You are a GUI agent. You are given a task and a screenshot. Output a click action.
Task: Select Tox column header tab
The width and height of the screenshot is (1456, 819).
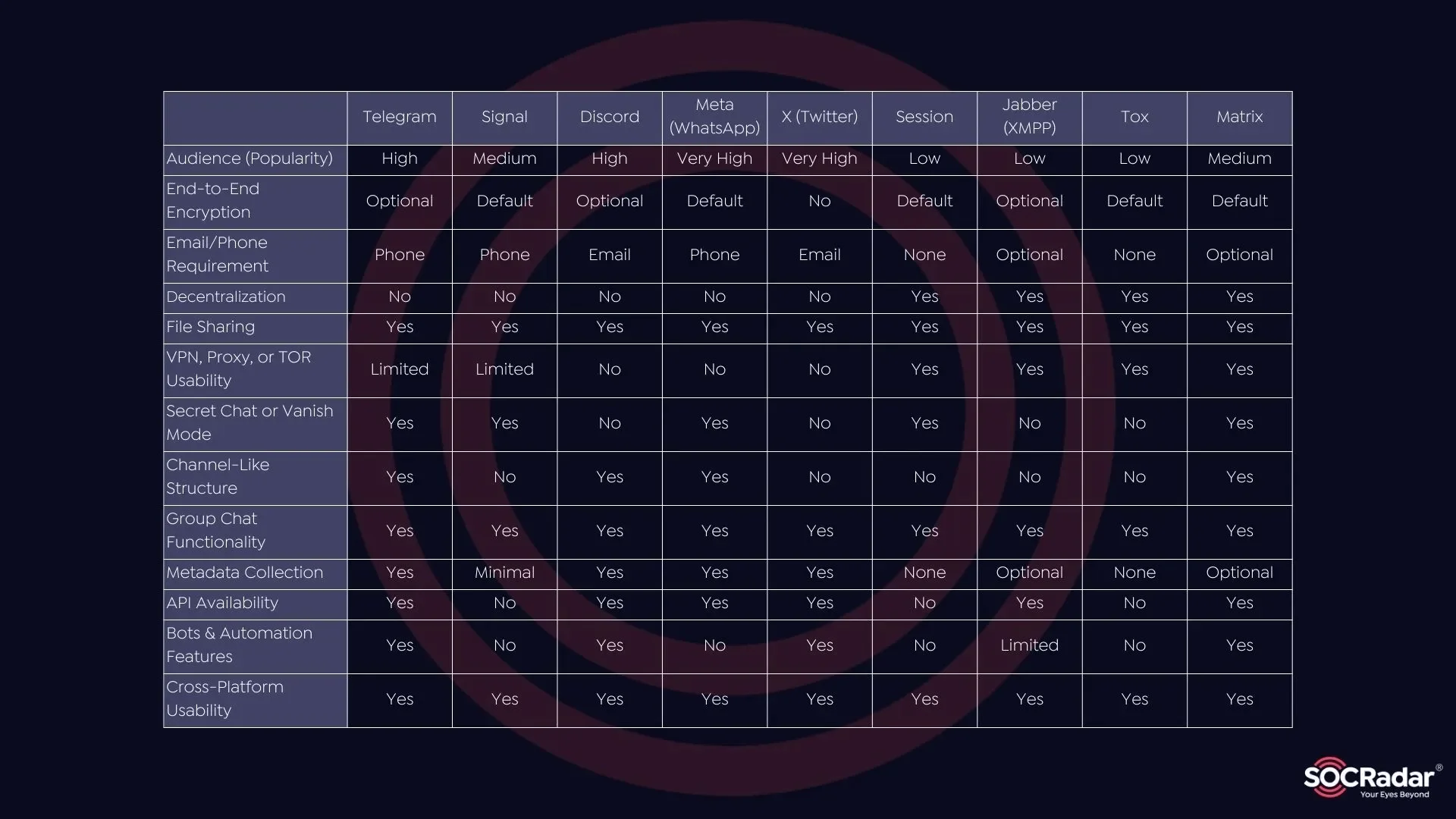pyautogui.click(x=1134, y=117)
